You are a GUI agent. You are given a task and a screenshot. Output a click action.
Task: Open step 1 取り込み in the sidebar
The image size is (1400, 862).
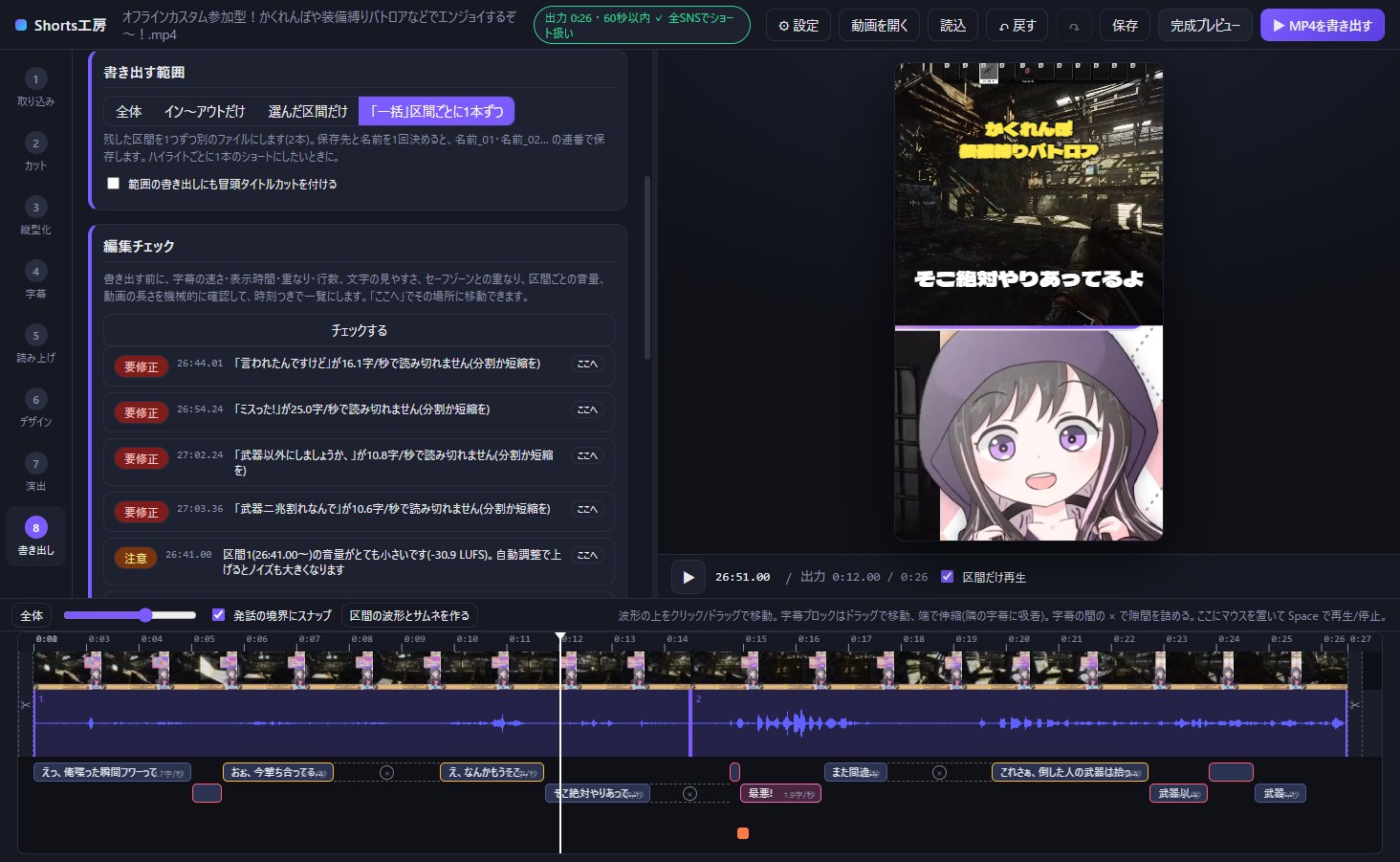[x=35, y=88]
